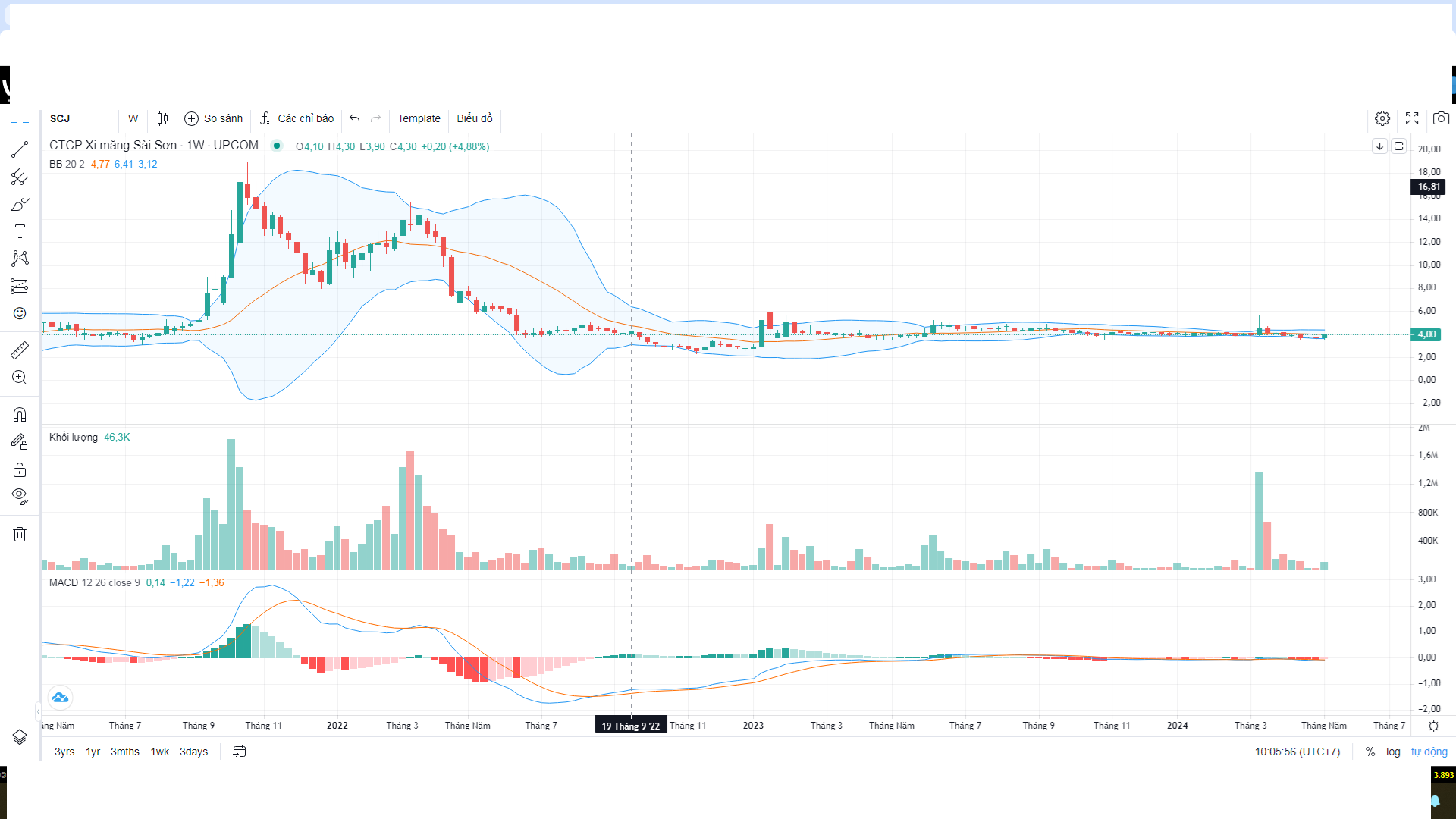Select the trend line drawing tool
The image size is (1456, 819).
point(20,149)
